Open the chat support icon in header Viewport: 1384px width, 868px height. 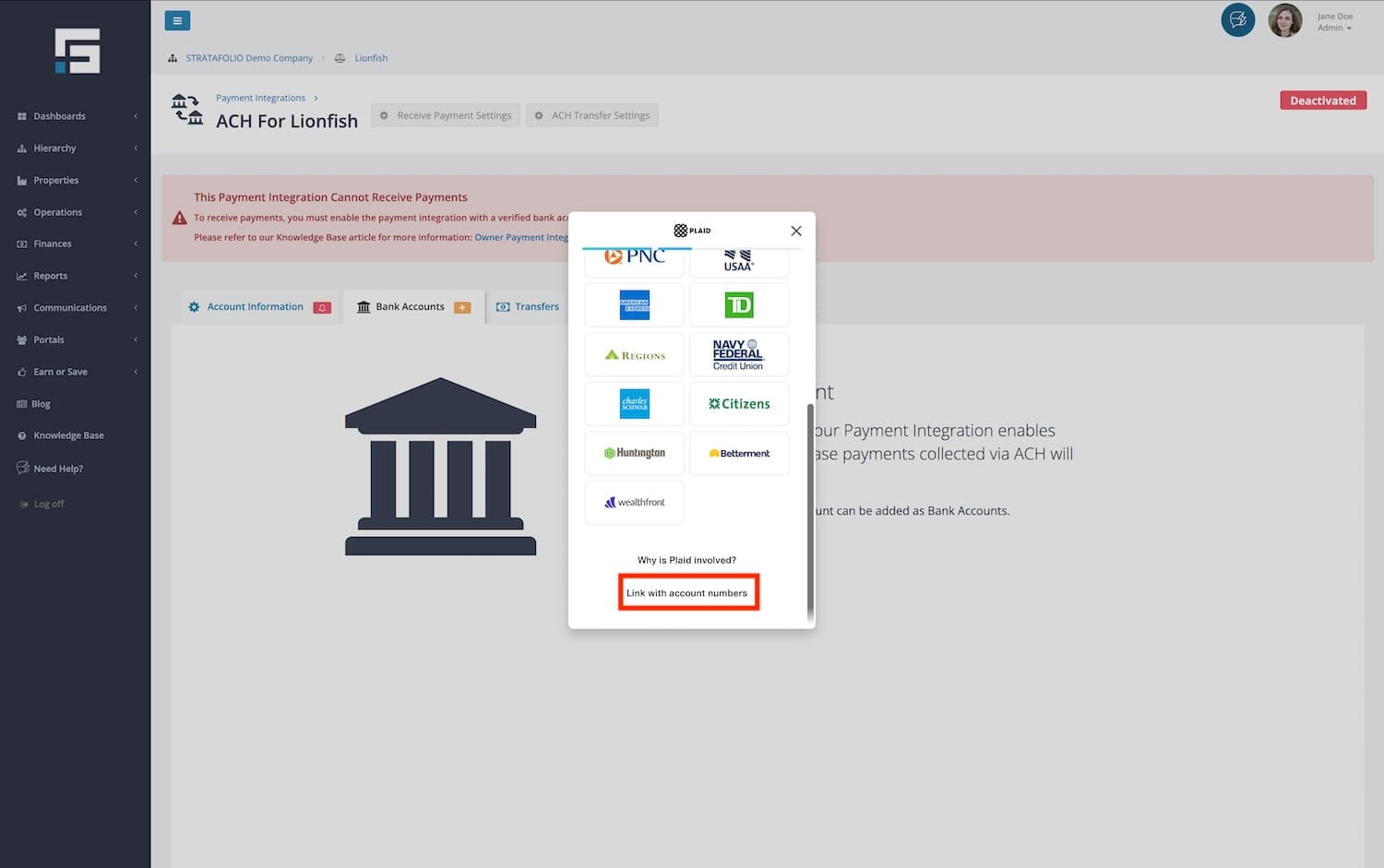click(1237, 20)
